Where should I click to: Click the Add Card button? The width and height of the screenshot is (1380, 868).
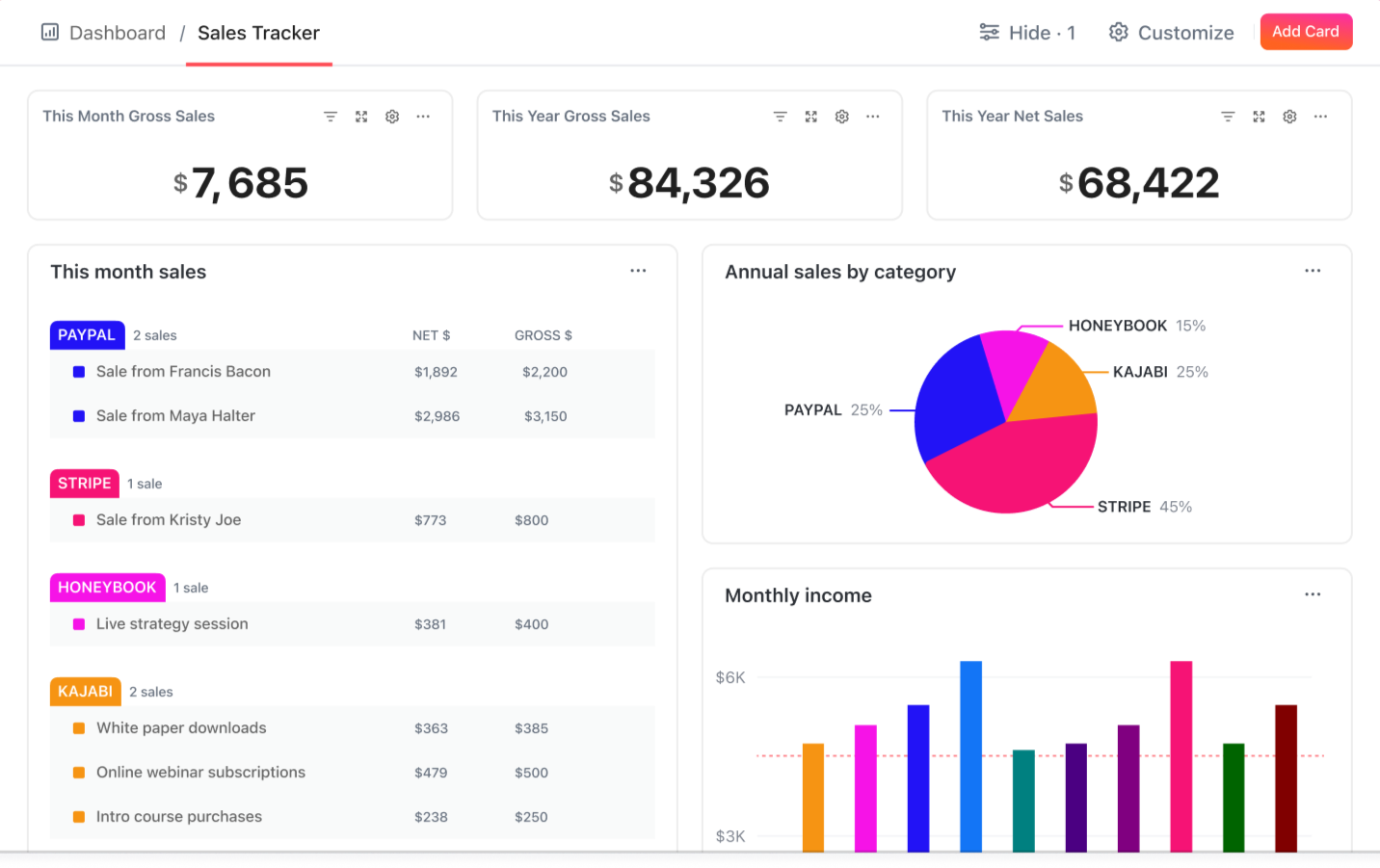(1306, 31)
